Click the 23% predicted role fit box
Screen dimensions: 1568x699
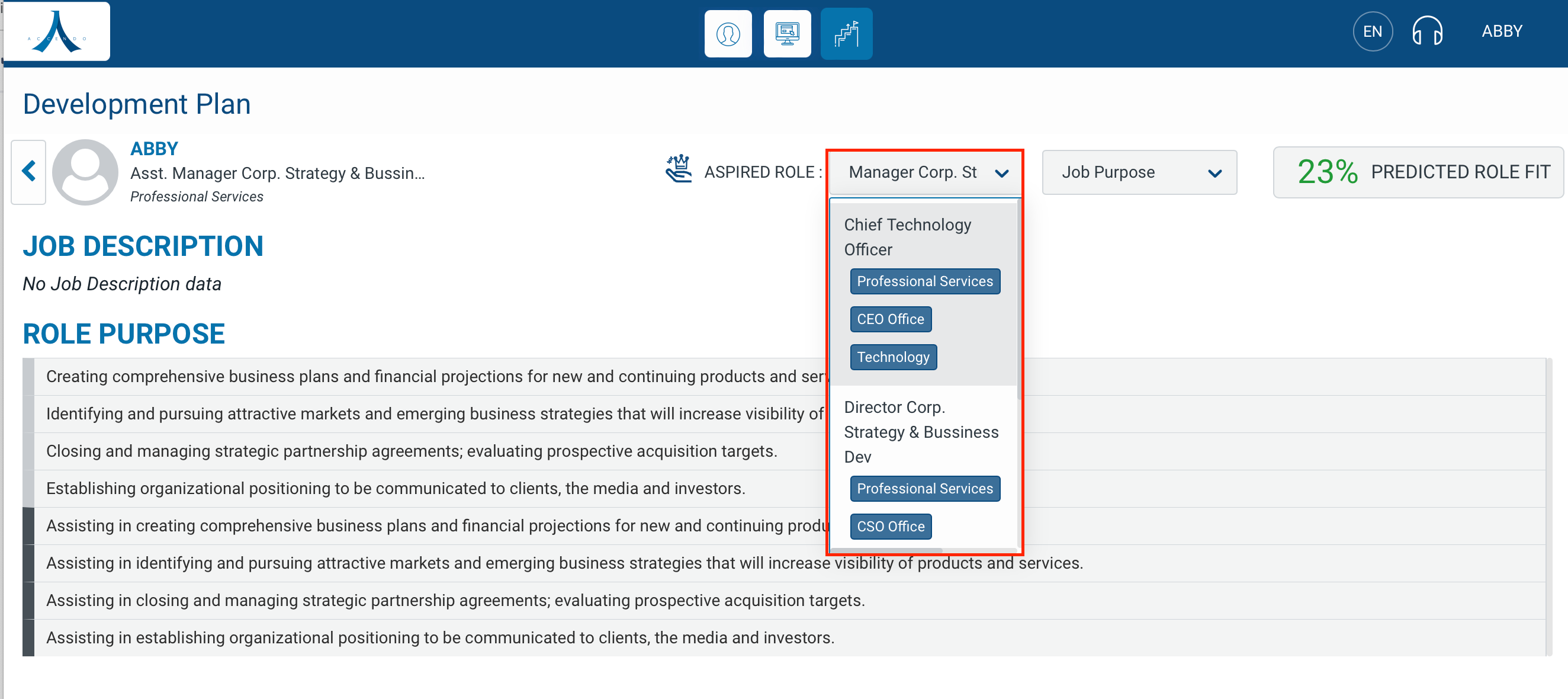point(1417,172)
